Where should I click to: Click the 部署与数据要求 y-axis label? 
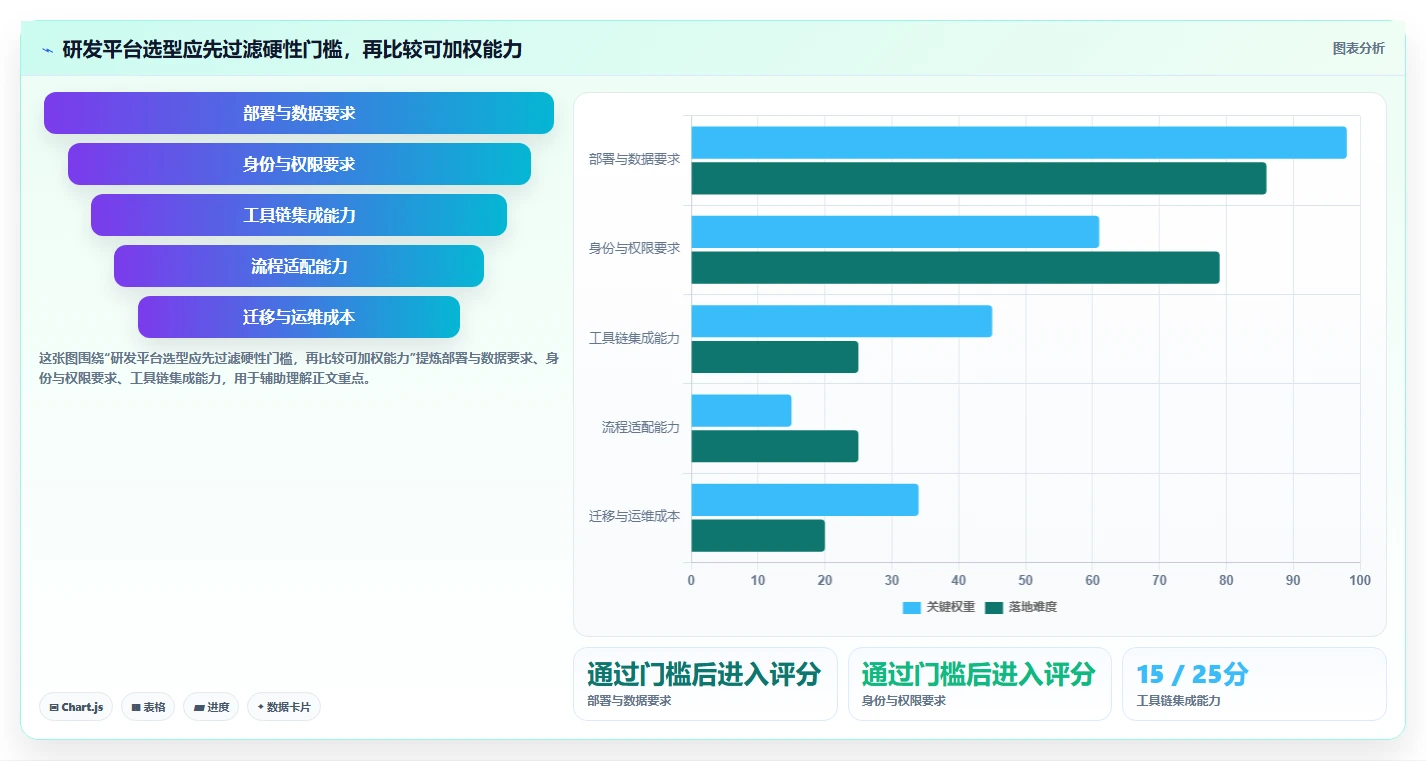[634, 159]
